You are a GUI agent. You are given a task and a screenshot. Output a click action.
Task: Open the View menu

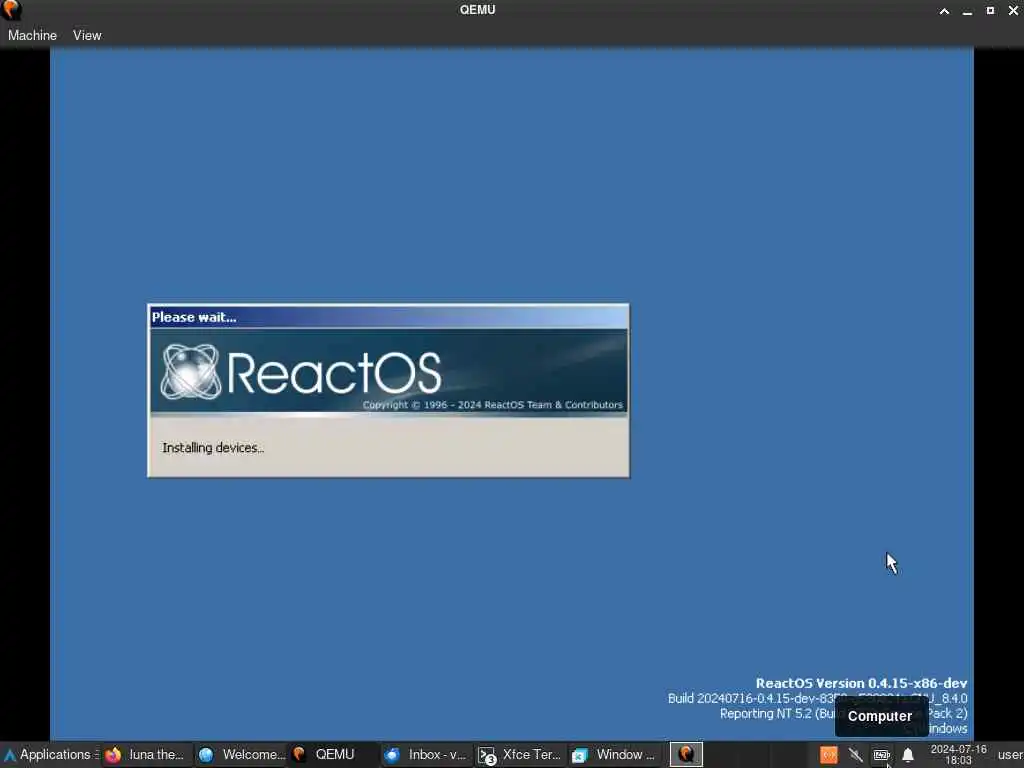[x=87, y=35]
